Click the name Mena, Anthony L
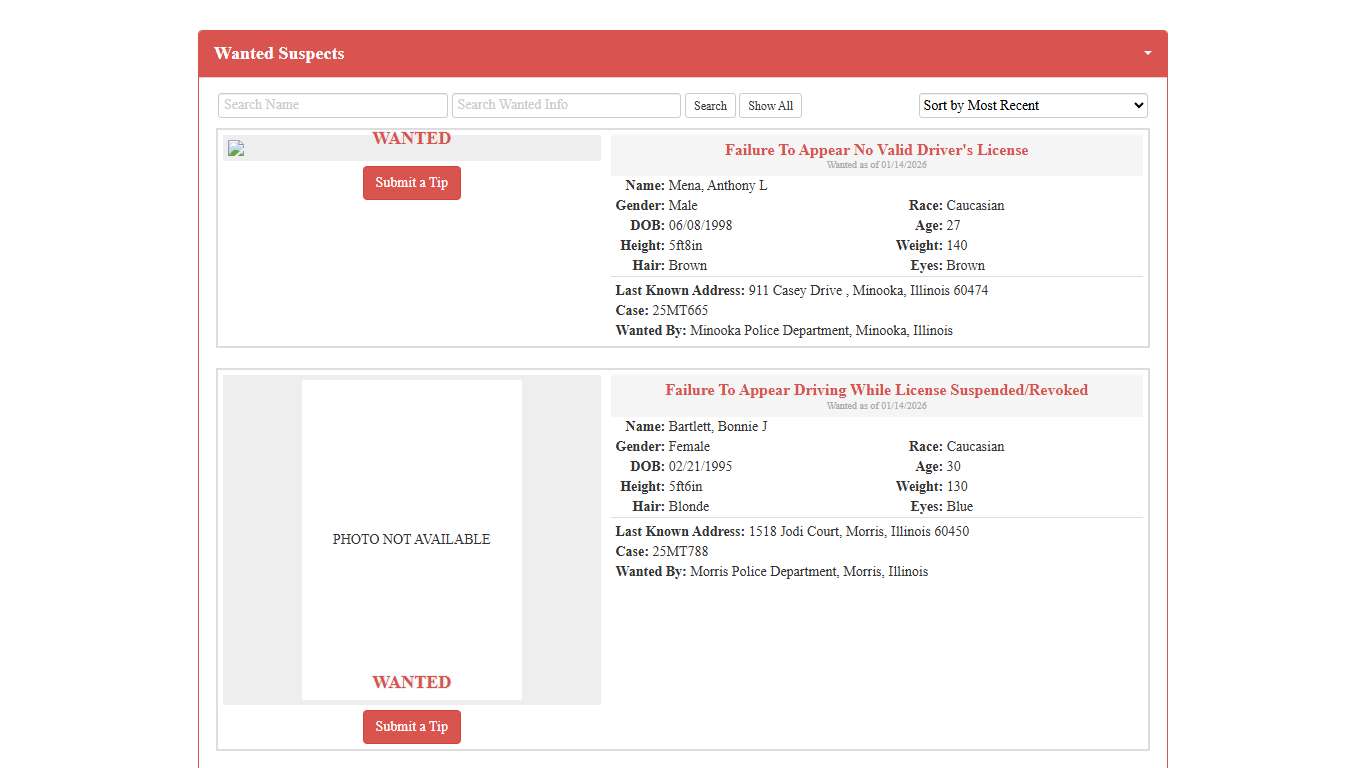The height and width of the screenshot is (768, 1366). click(x=717, y=186)
